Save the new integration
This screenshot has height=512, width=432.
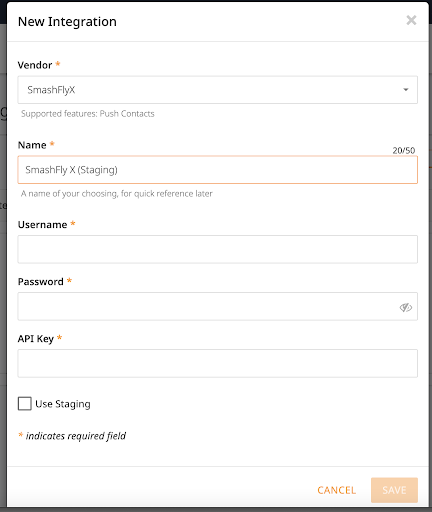pos(394,490)
